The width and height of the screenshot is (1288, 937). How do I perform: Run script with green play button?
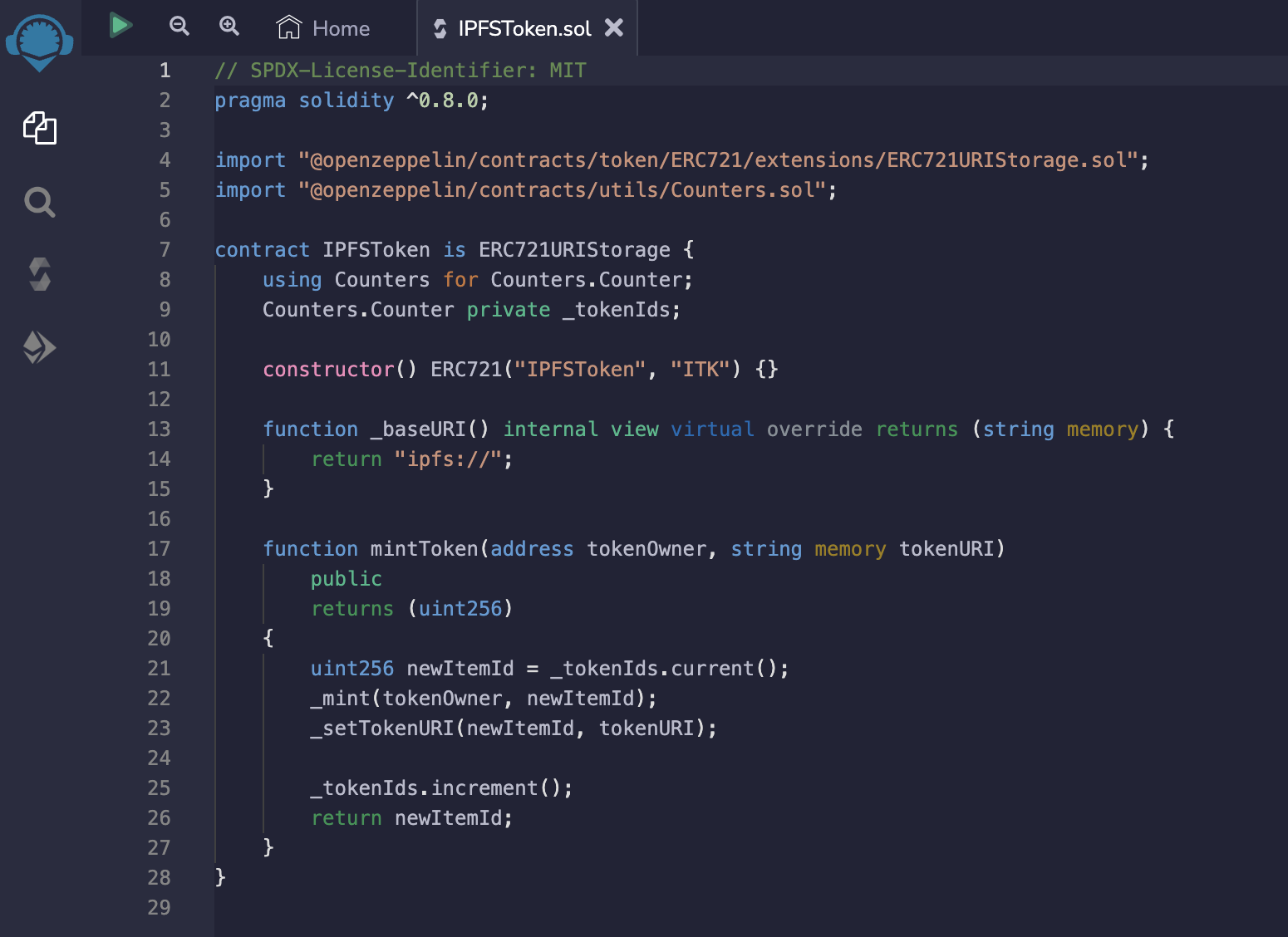(120, 26)
